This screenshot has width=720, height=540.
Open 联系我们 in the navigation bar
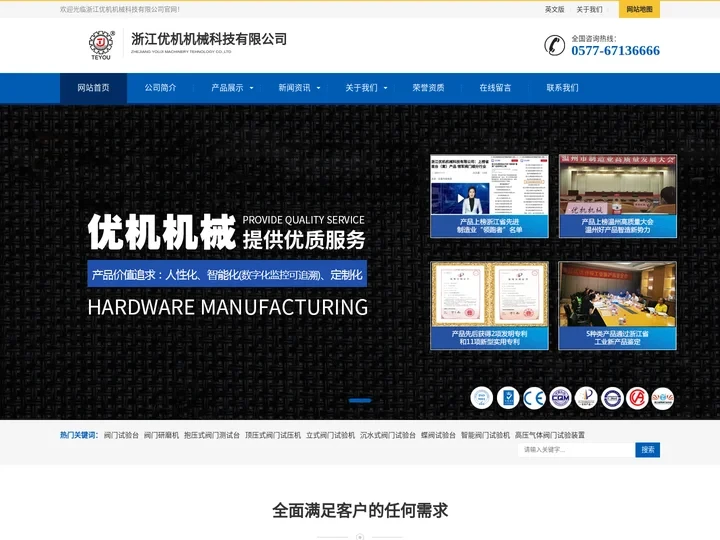click(562, 88)
